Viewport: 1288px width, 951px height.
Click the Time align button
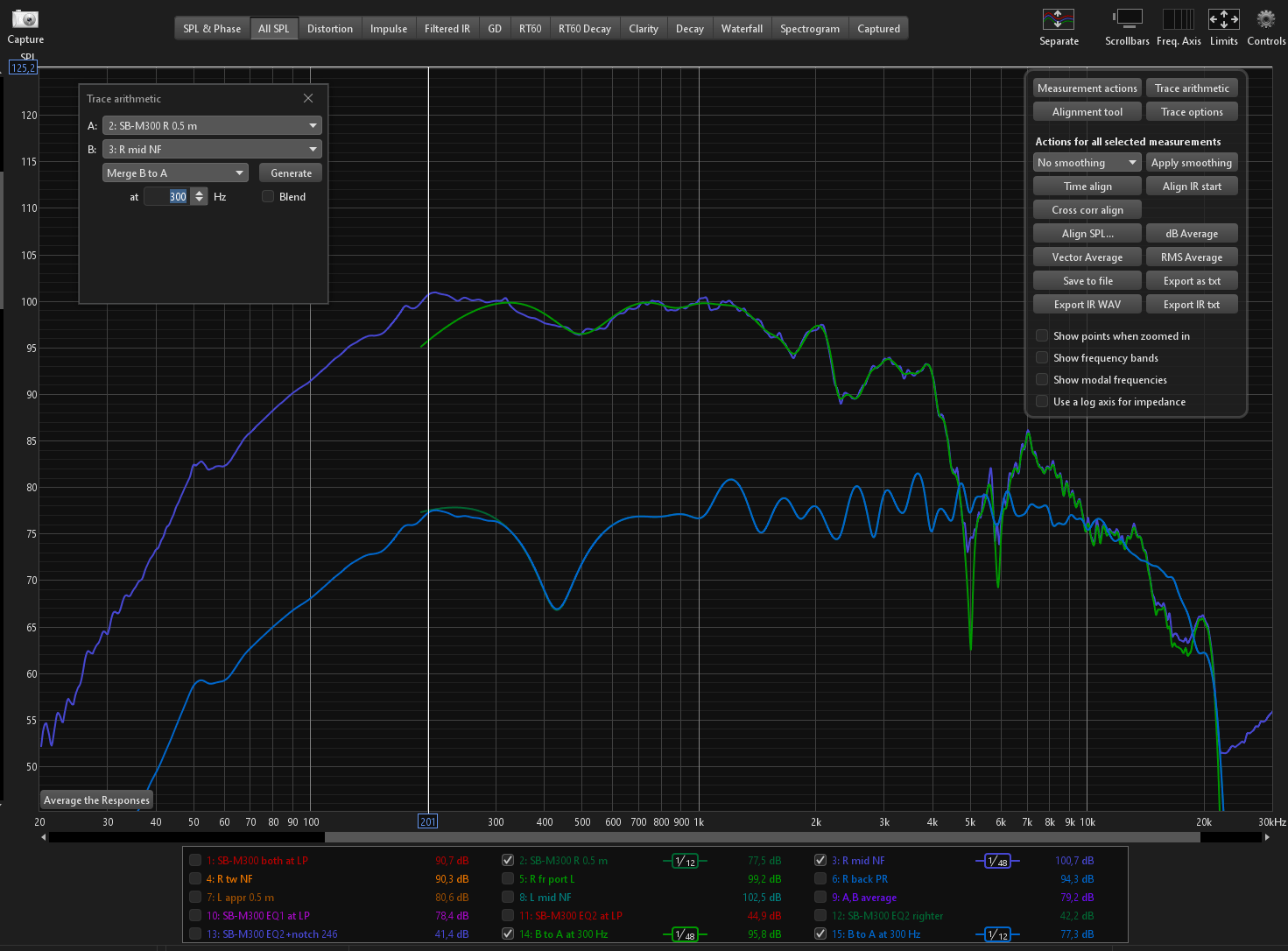(x=1087, y=186)
